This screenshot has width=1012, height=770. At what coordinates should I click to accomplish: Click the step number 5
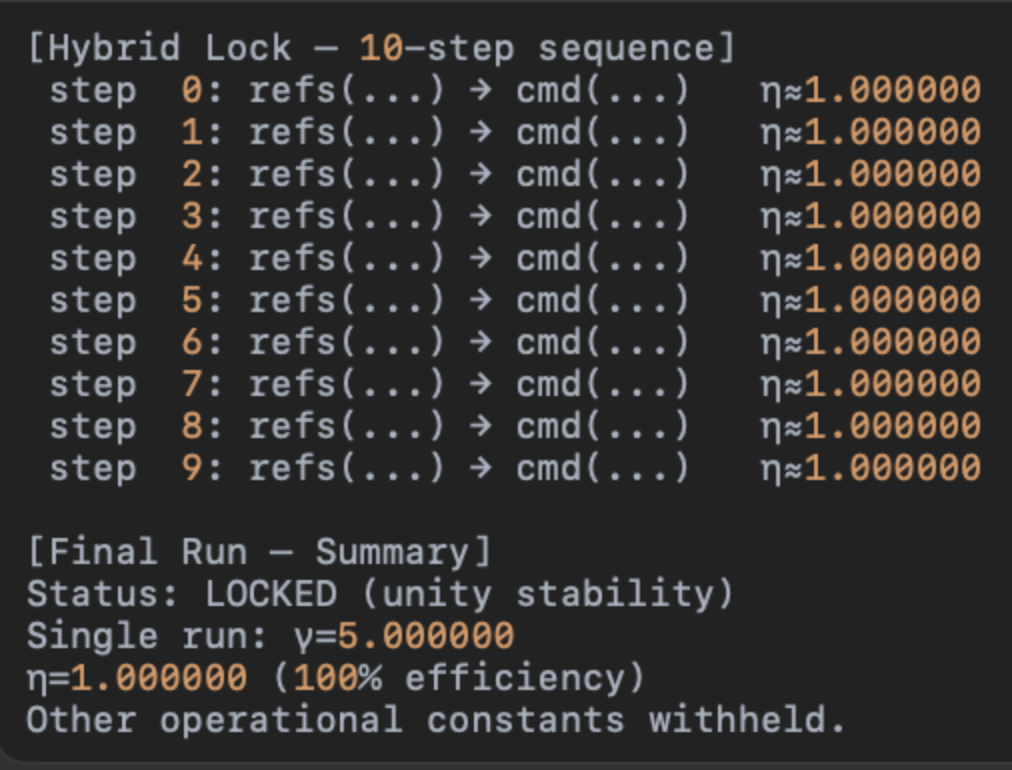pos(192,300)
